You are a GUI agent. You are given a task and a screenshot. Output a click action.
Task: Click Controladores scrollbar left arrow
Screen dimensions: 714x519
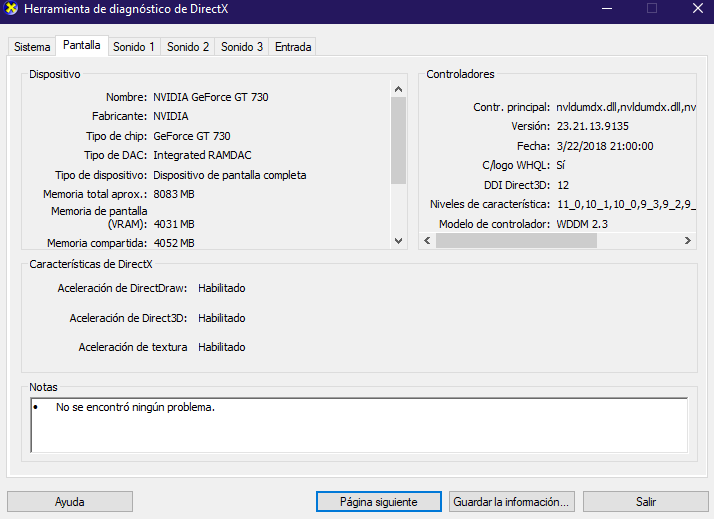click(427, 240)
